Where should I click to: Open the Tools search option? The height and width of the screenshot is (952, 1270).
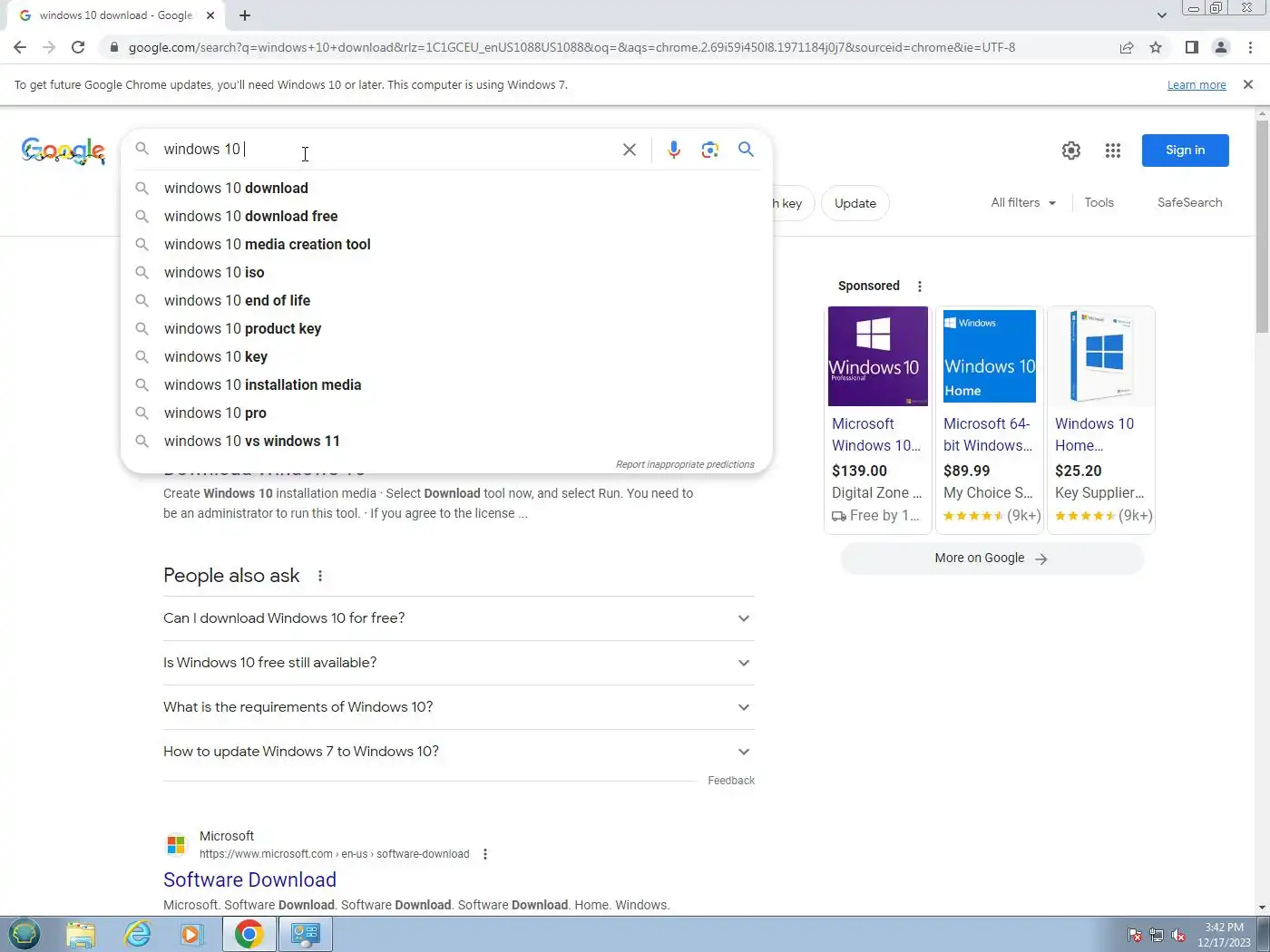(x=1099, y=202)
